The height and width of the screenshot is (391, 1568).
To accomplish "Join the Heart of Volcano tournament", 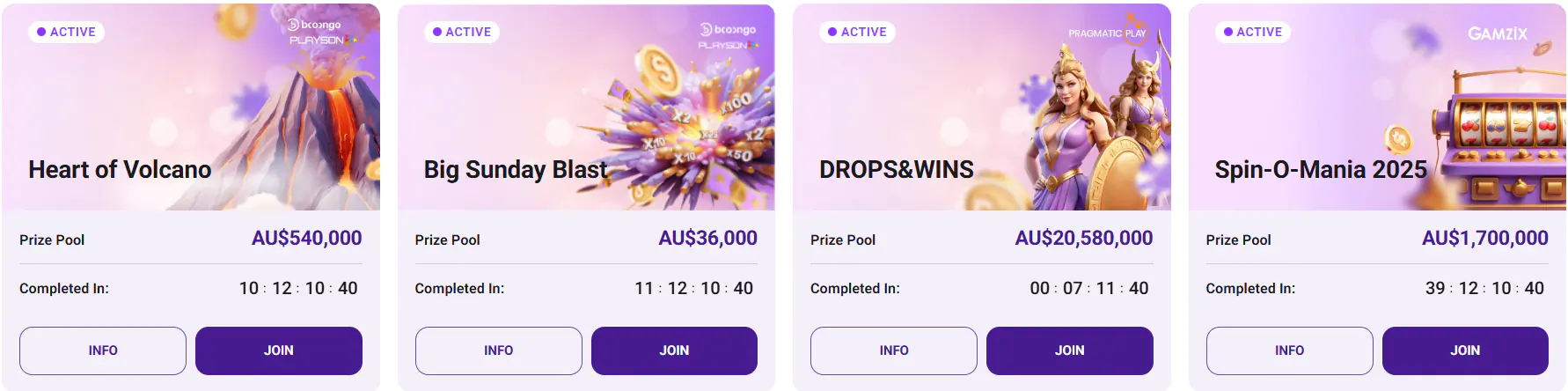I will (279, 350).
